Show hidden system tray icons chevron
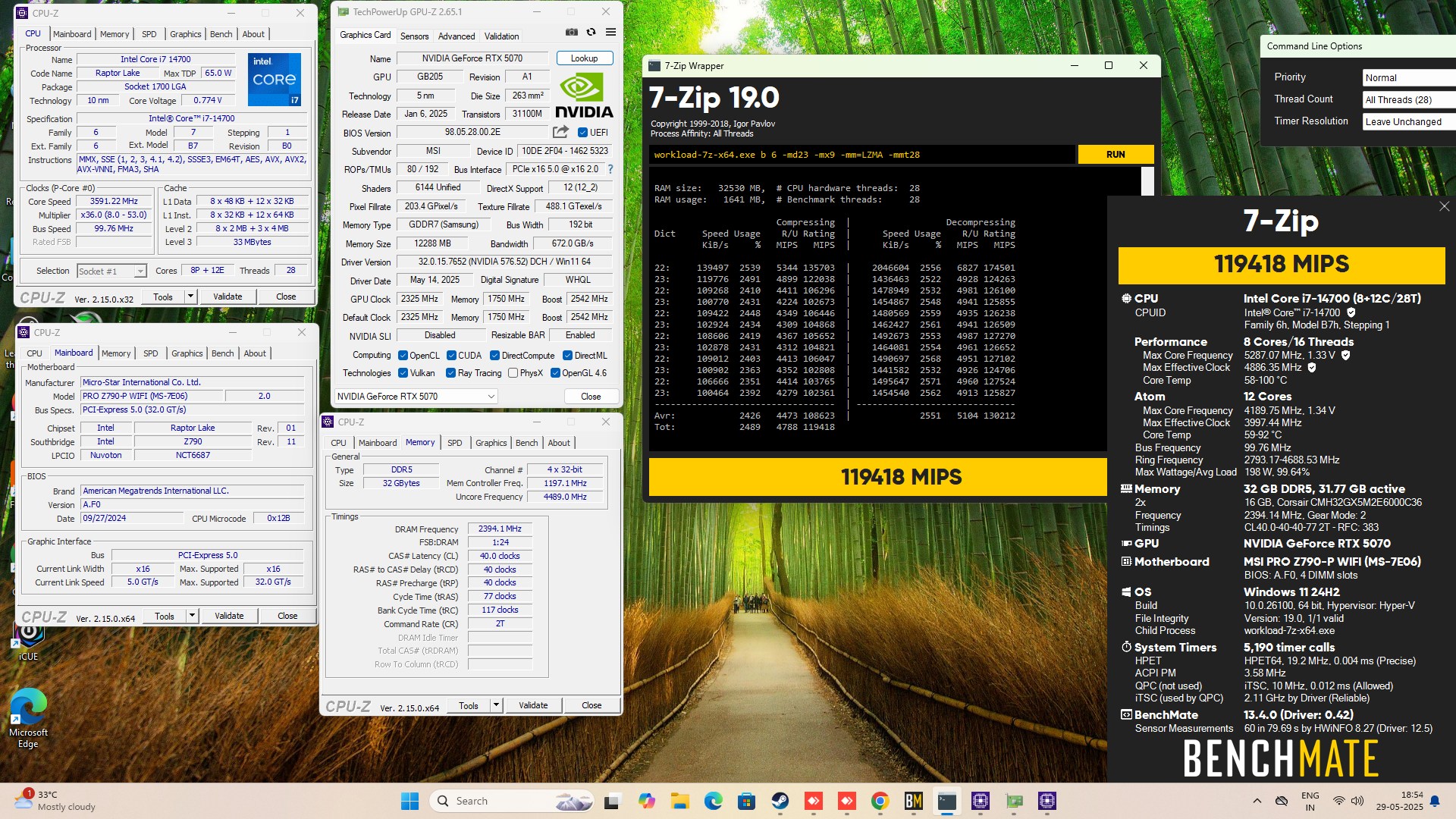 [1257, 801]
